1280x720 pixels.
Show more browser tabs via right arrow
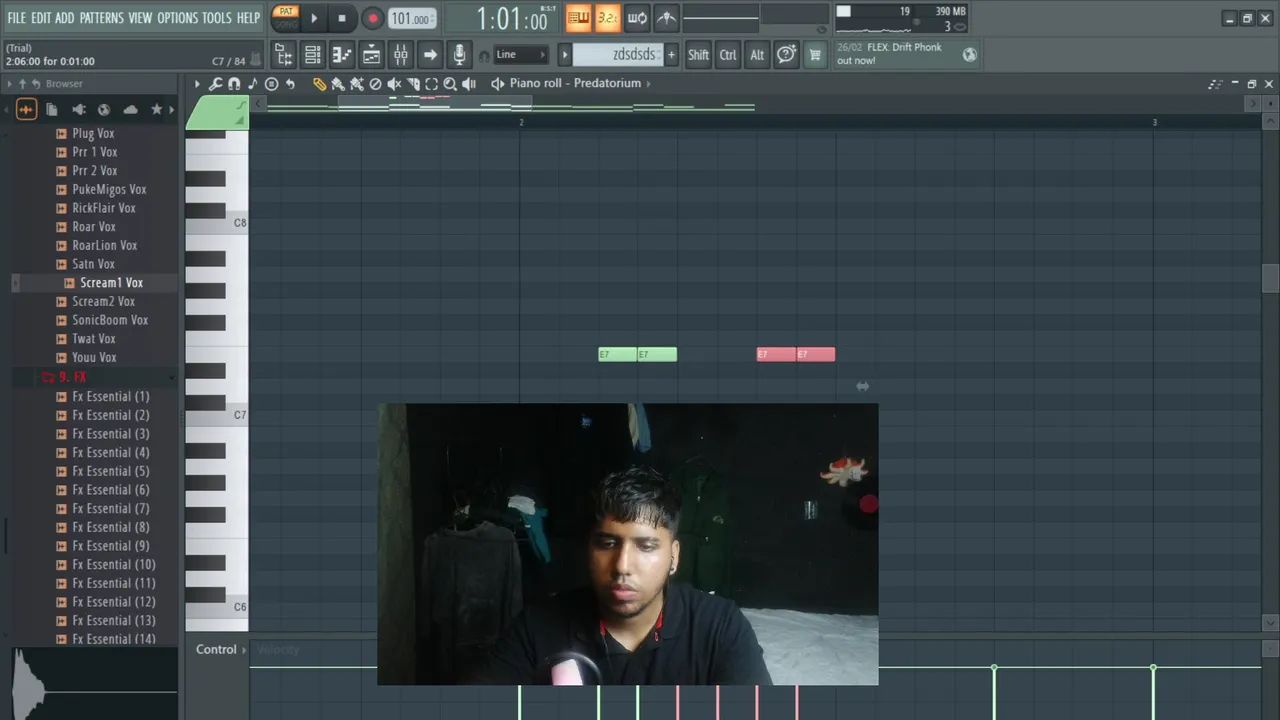click(x=173, y=109)
